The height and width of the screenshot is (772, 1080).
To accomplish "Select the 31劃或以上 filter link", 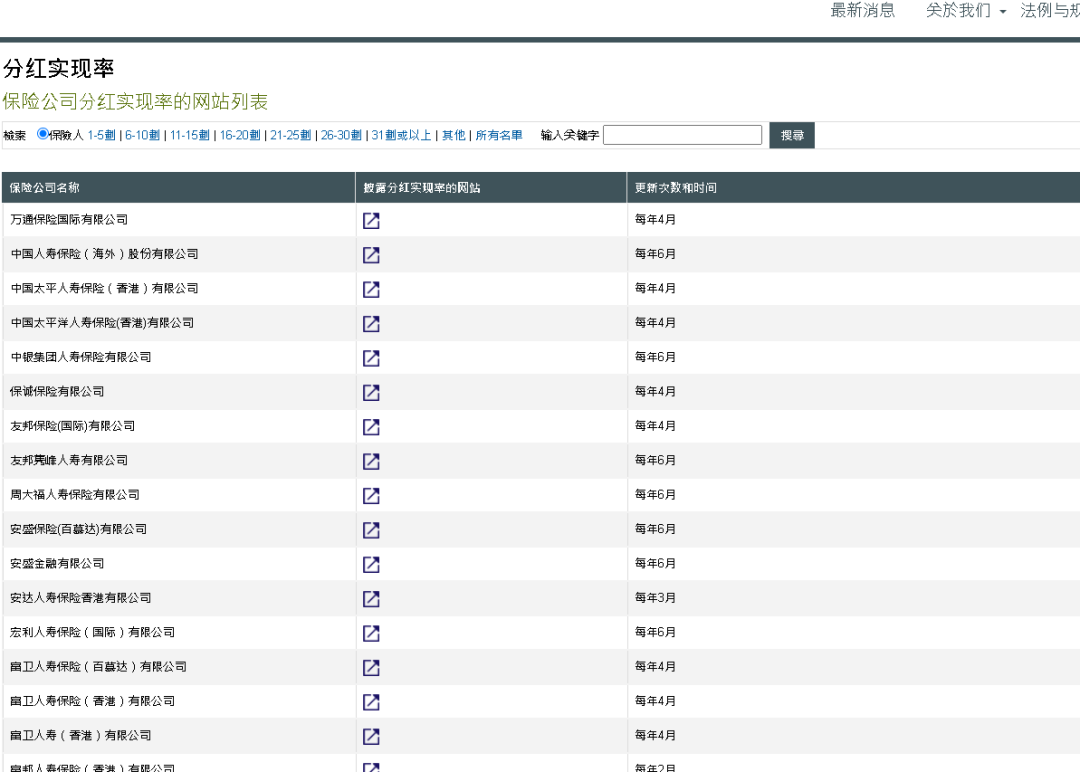I will 401,135.
